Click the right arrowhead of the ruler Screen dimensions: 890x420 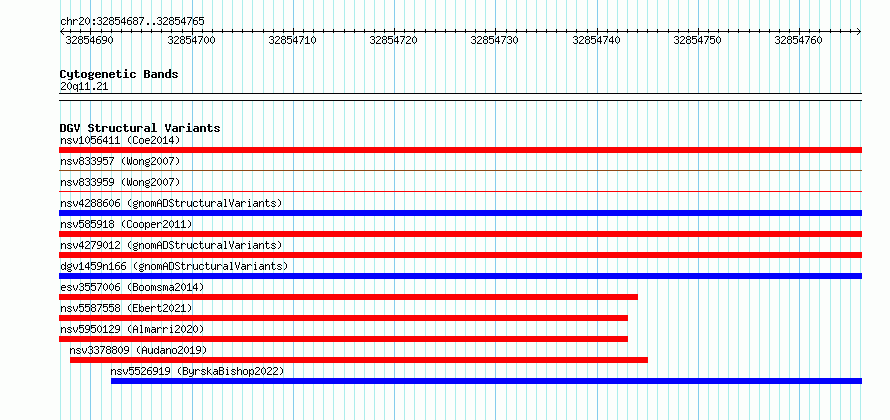point(859,32)
